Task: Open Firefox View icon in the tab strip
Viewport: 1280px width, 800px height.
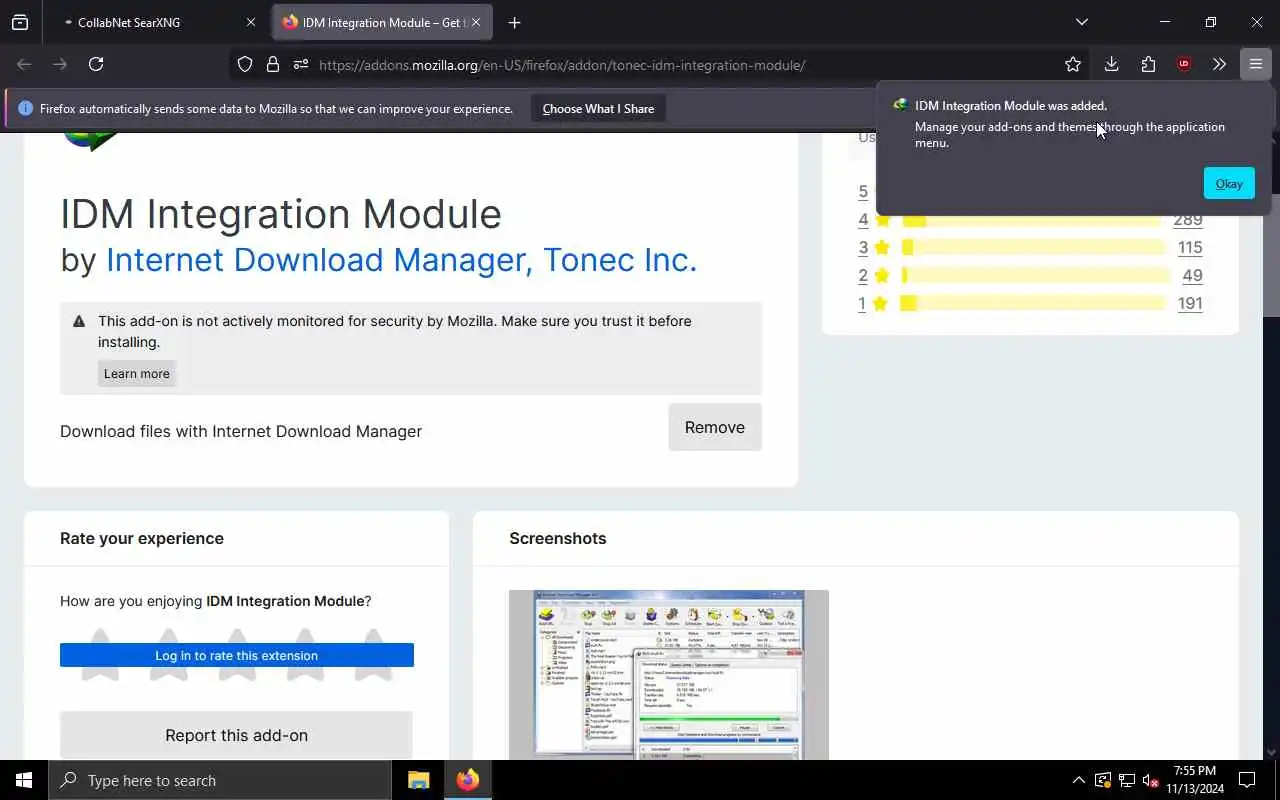Action: point(20,22)
